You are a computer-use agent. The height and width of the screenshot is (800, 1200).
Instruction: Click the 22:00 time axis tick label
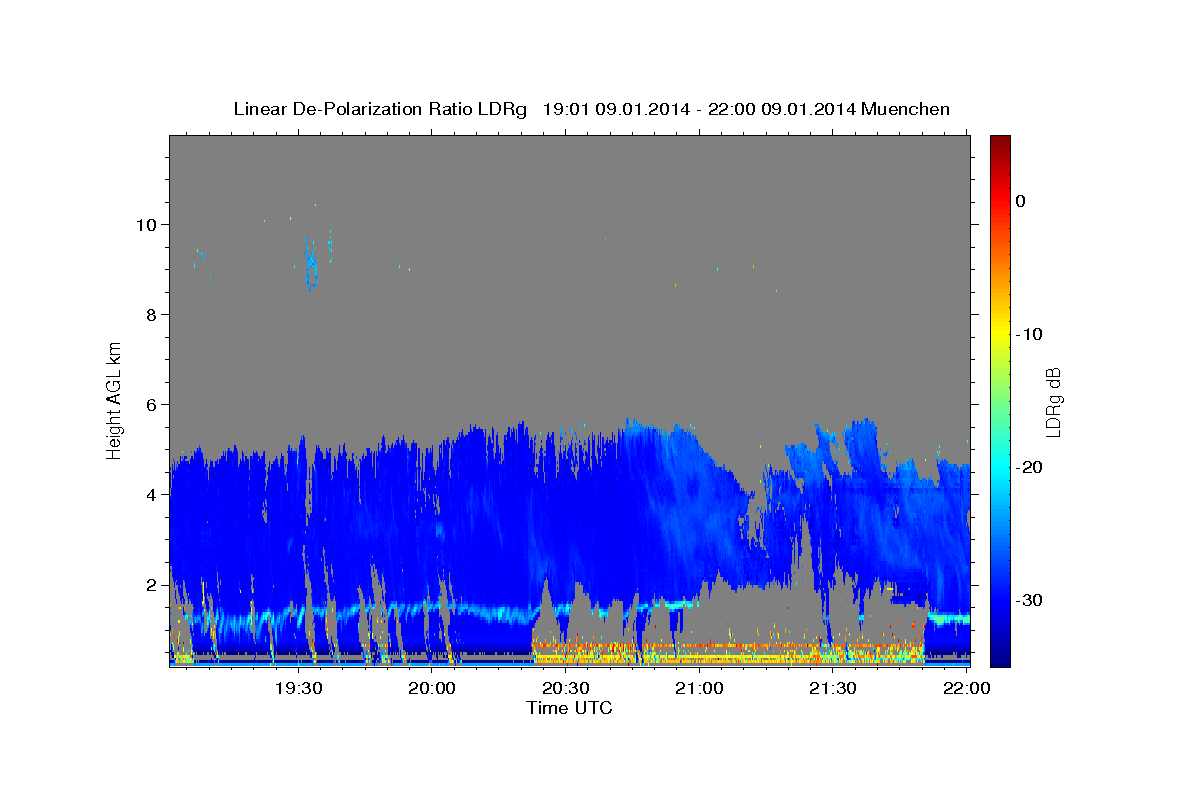pos(966,688)
